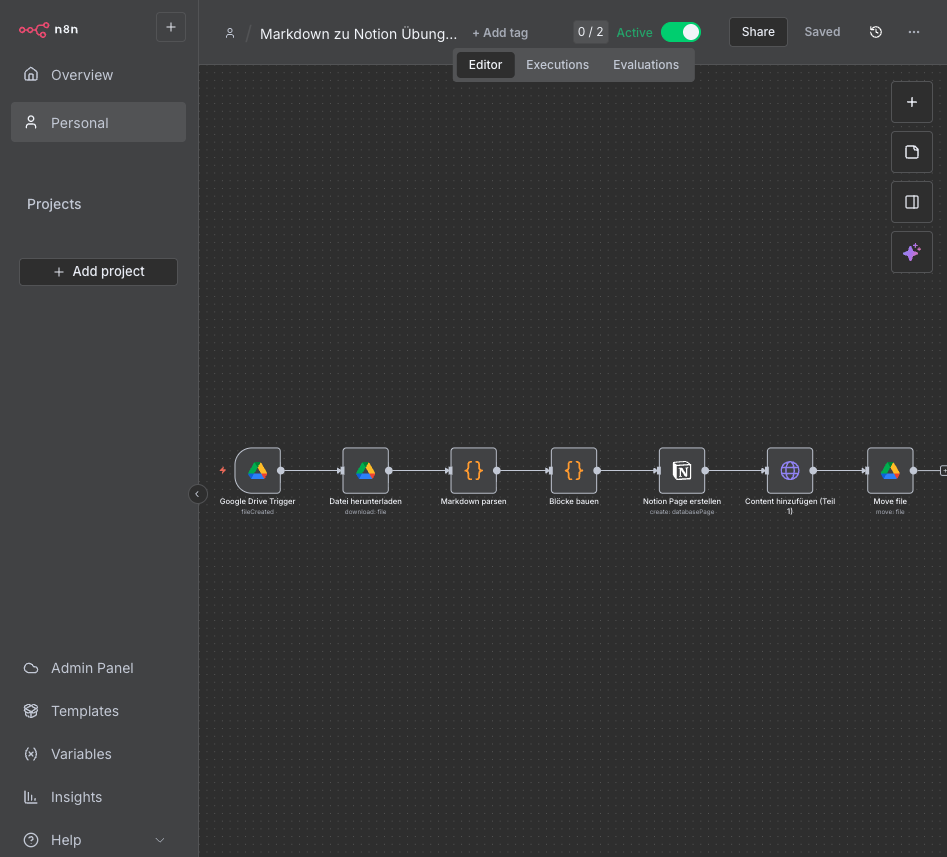947x857 pixels.
Task: Click the plus button next to n8n logo
Action: (x=171, y=27)
